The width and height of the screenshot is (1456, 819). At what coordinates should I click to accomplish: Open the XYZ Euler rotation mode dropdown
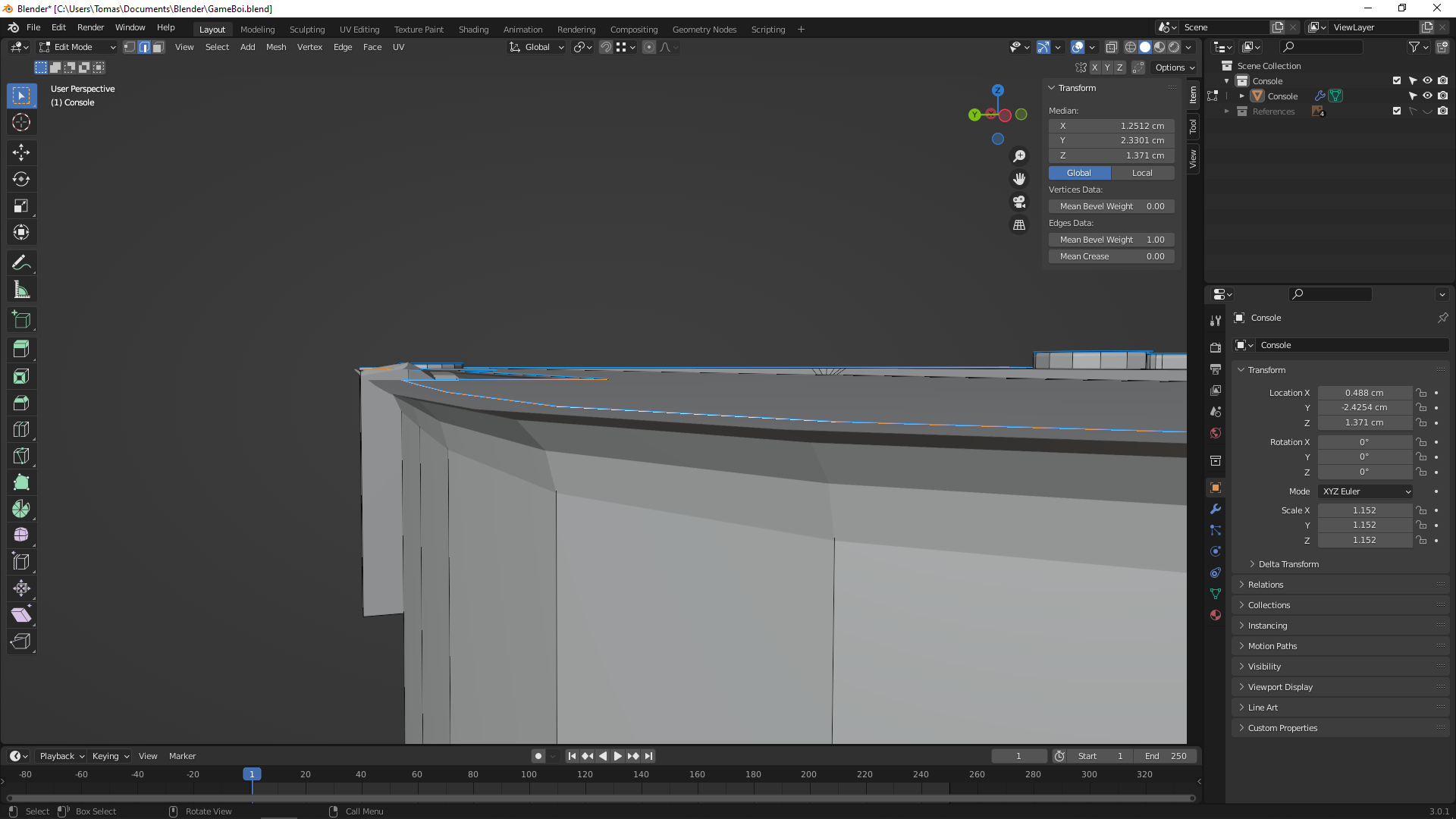[1365, 491]
